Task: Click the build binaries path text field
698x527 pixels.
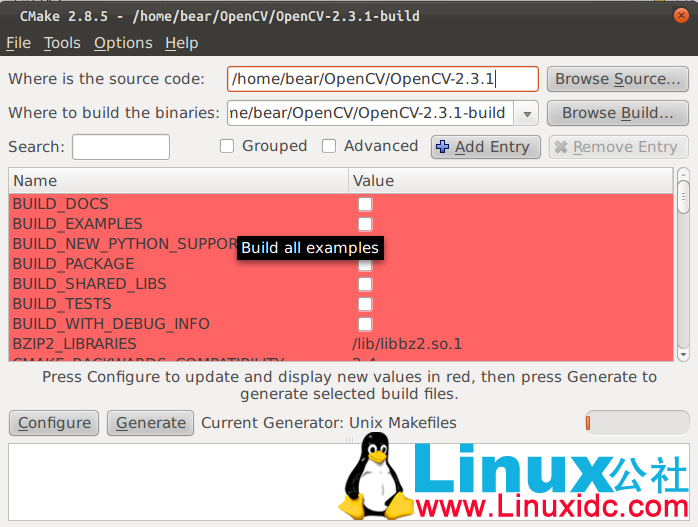Action: 371,114
